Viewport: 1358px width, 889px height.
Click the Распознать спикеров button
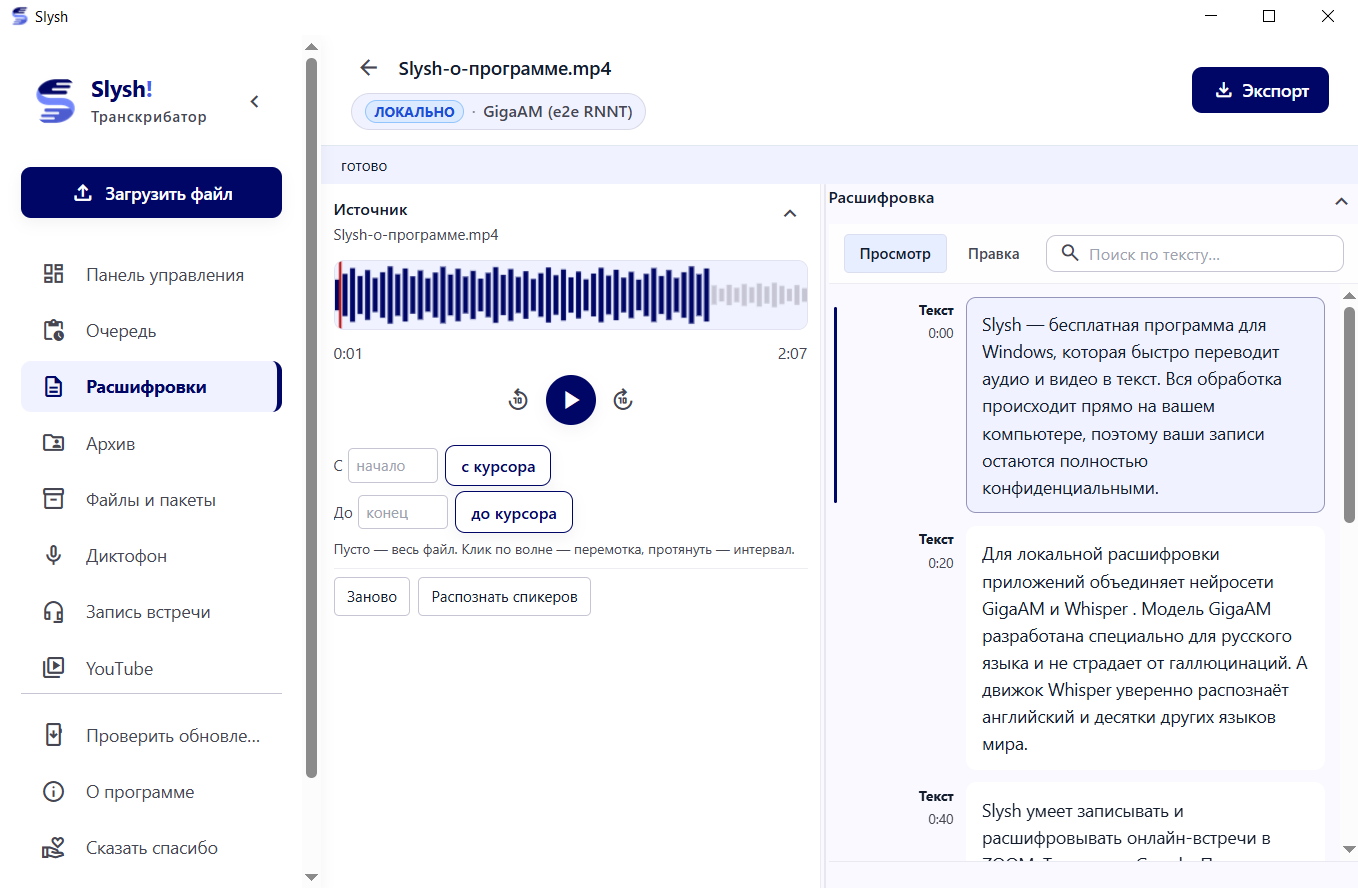point(504,597)
